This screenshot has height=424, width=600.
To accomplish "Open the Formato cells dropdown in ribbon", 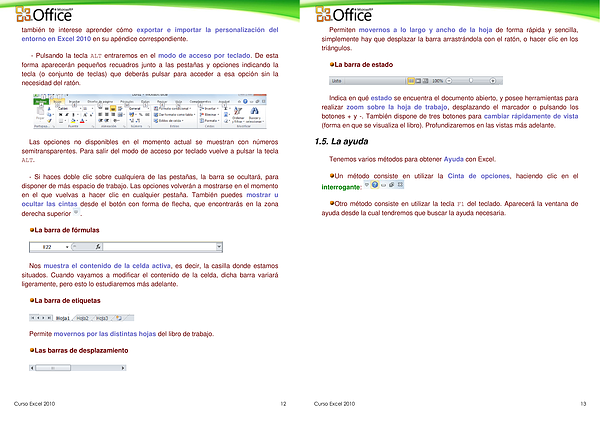I will tap(210, 121).
